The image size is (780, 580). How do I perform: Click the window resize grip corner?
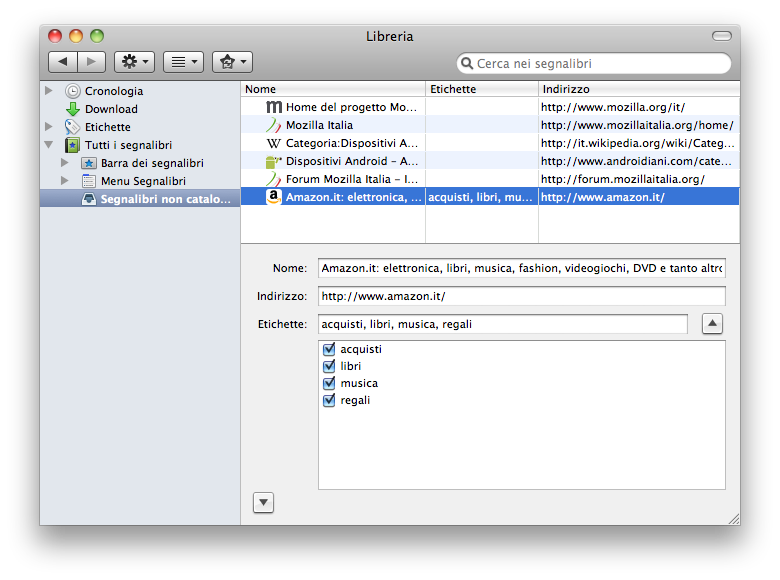734,519
